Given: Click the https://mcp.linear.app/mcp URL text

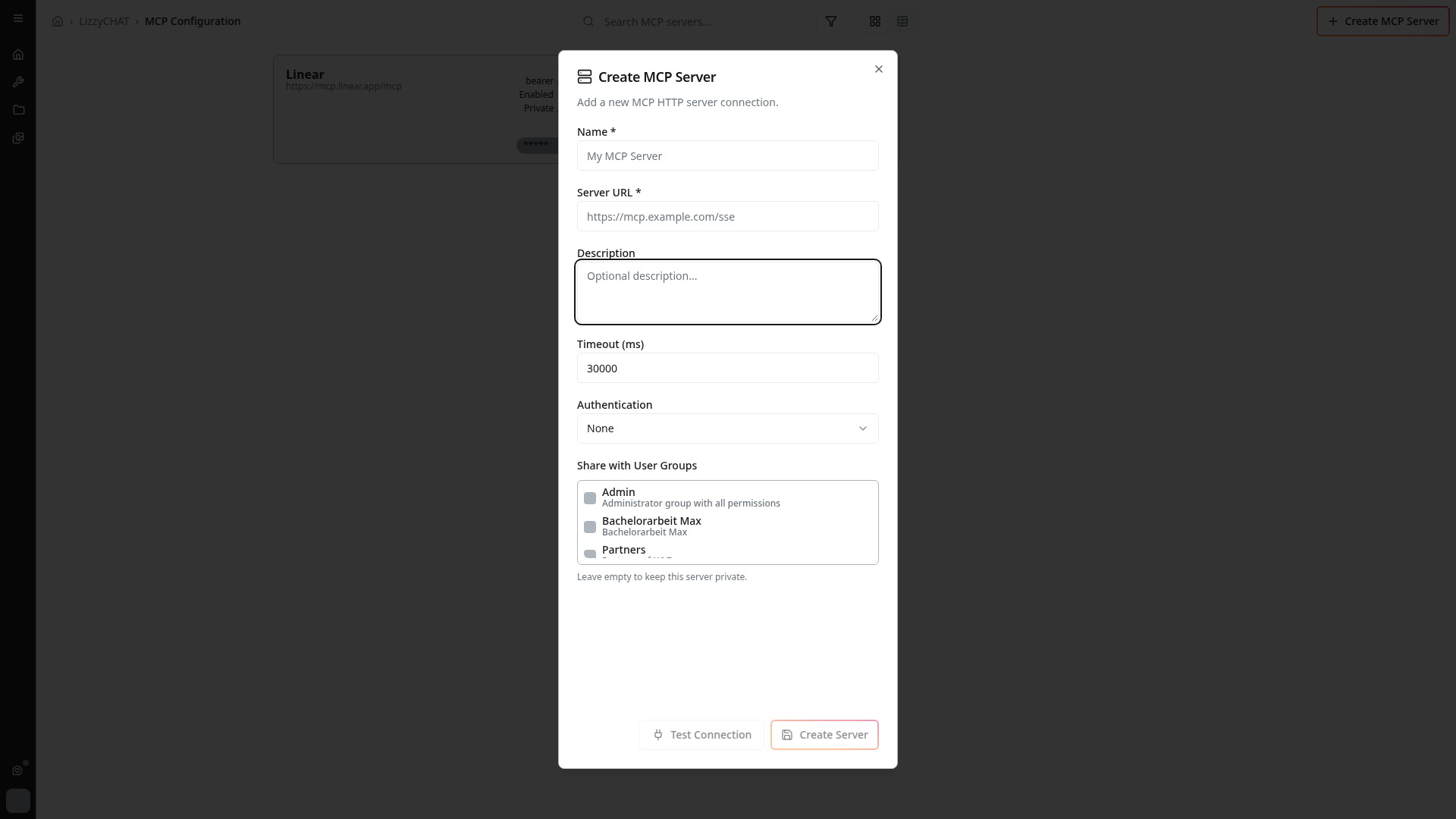Looking at the screenshot, I should tap(344, 86).
